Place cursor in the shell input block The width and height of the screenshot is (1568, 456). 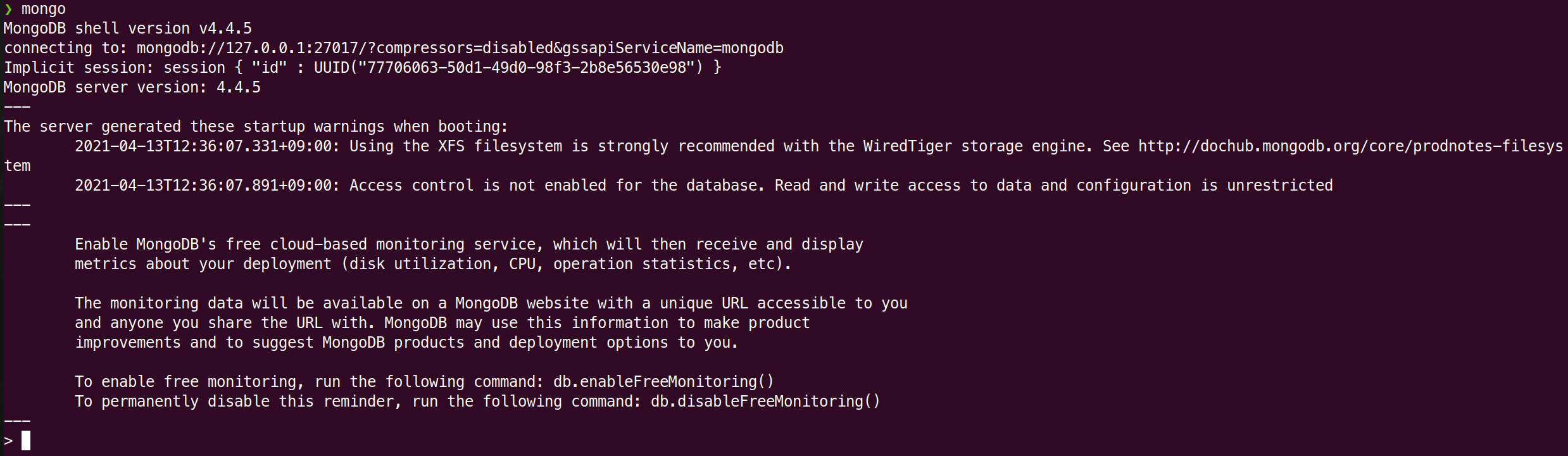point(26,441)
